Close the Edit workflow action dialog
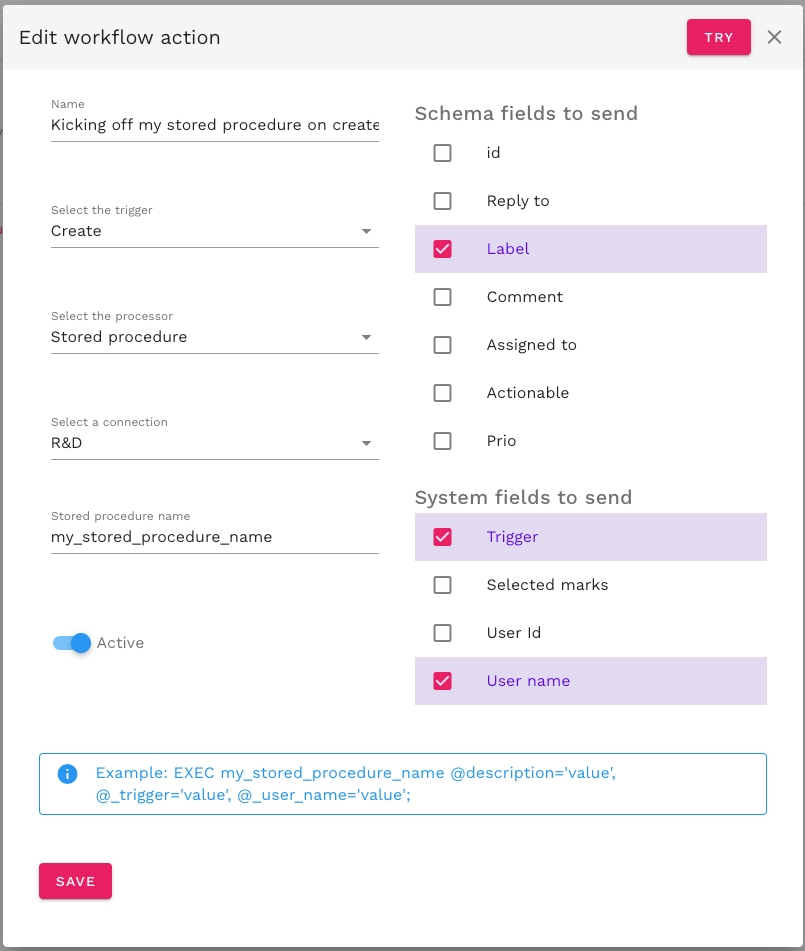The image size is (805, 951). tap(774, 37)
